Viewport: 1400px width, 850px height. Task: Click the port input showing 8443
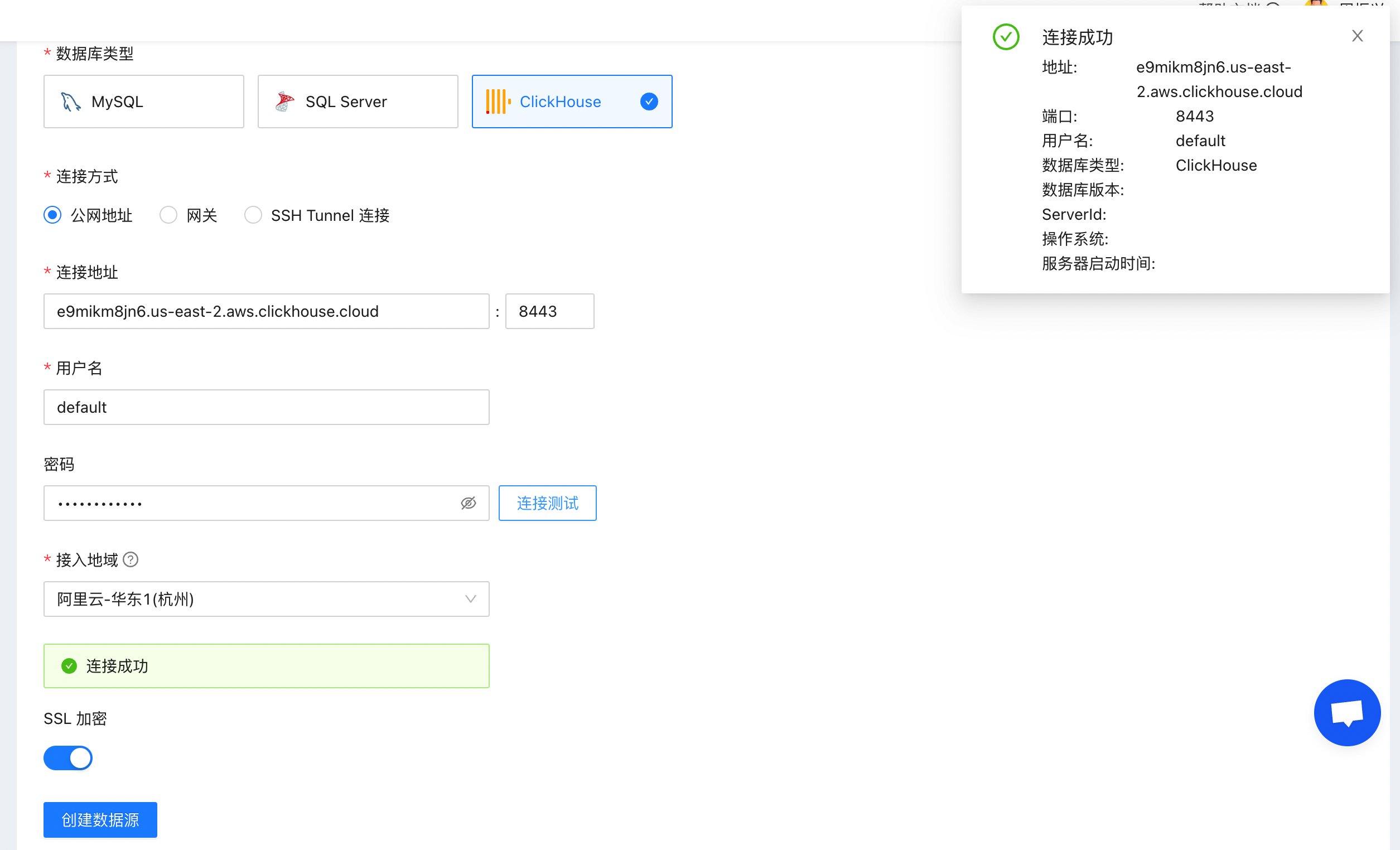(x=549, y=311)
